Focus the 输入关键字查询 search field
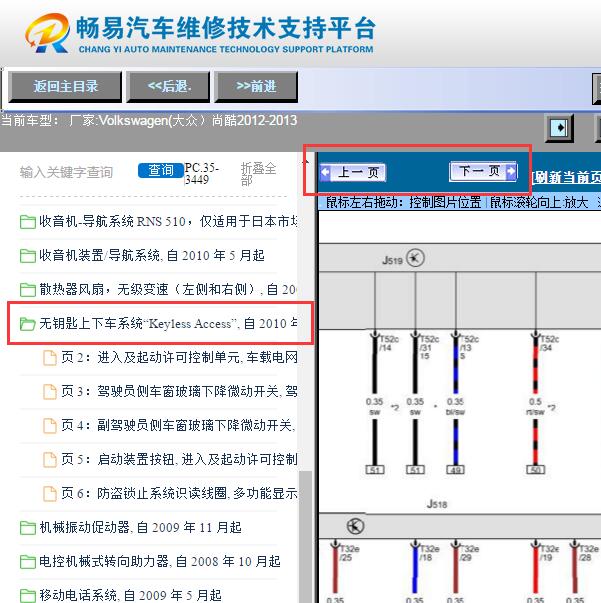 pos(67,172)
